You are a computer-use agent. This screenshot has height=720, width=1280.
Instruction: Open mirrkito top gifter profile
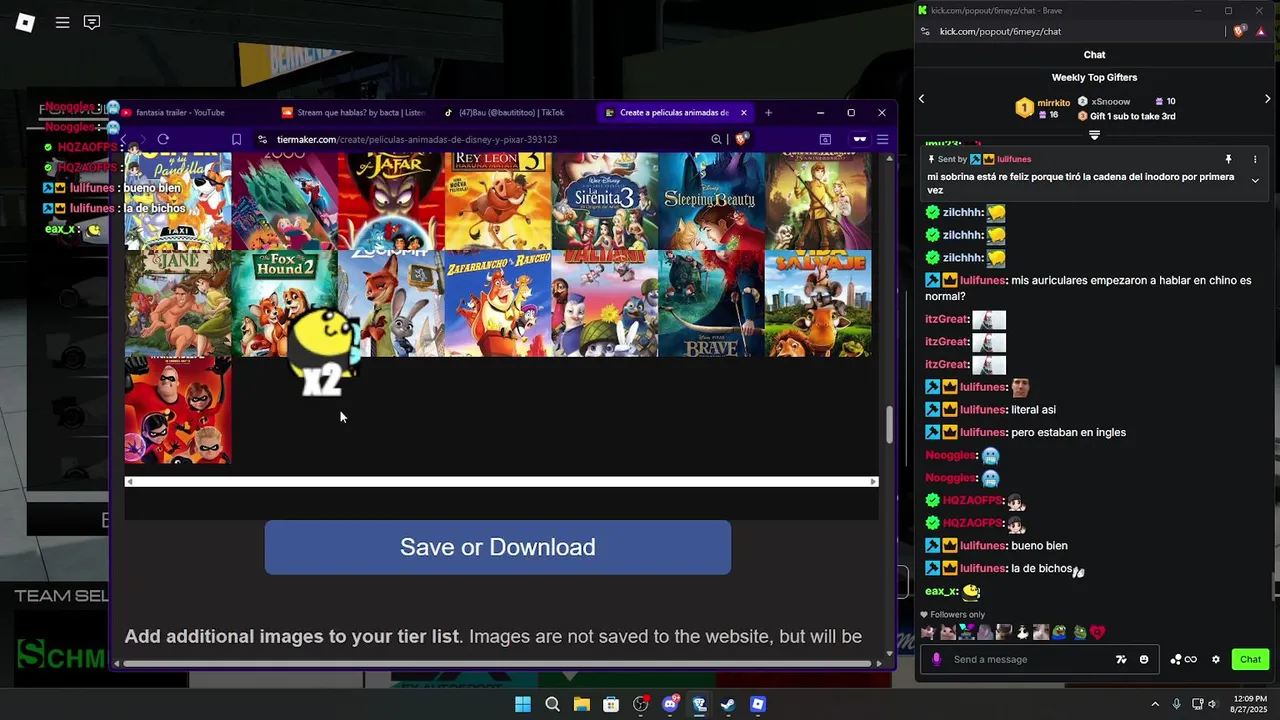1054,103
